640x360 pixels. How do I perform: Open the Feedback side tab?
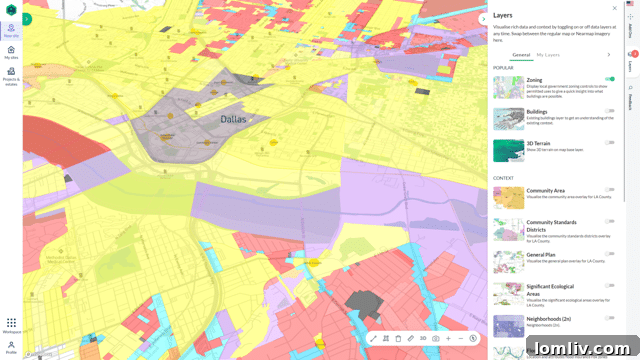[630, 98]
